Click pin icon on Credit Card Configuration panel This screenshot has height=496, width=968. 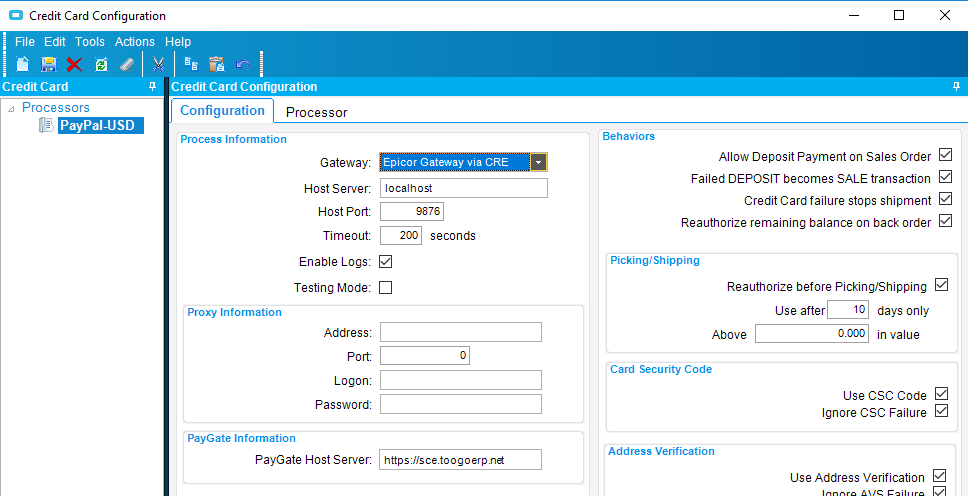coord(956,87)
